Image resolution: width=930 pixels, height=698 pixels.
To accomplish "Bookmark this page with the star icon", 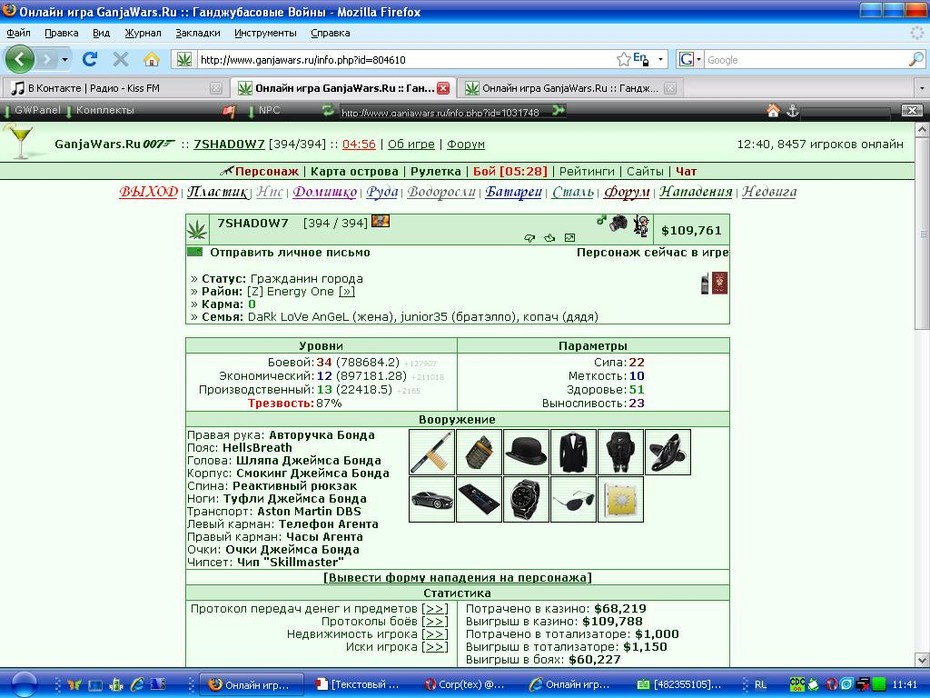I will point(623,59).
